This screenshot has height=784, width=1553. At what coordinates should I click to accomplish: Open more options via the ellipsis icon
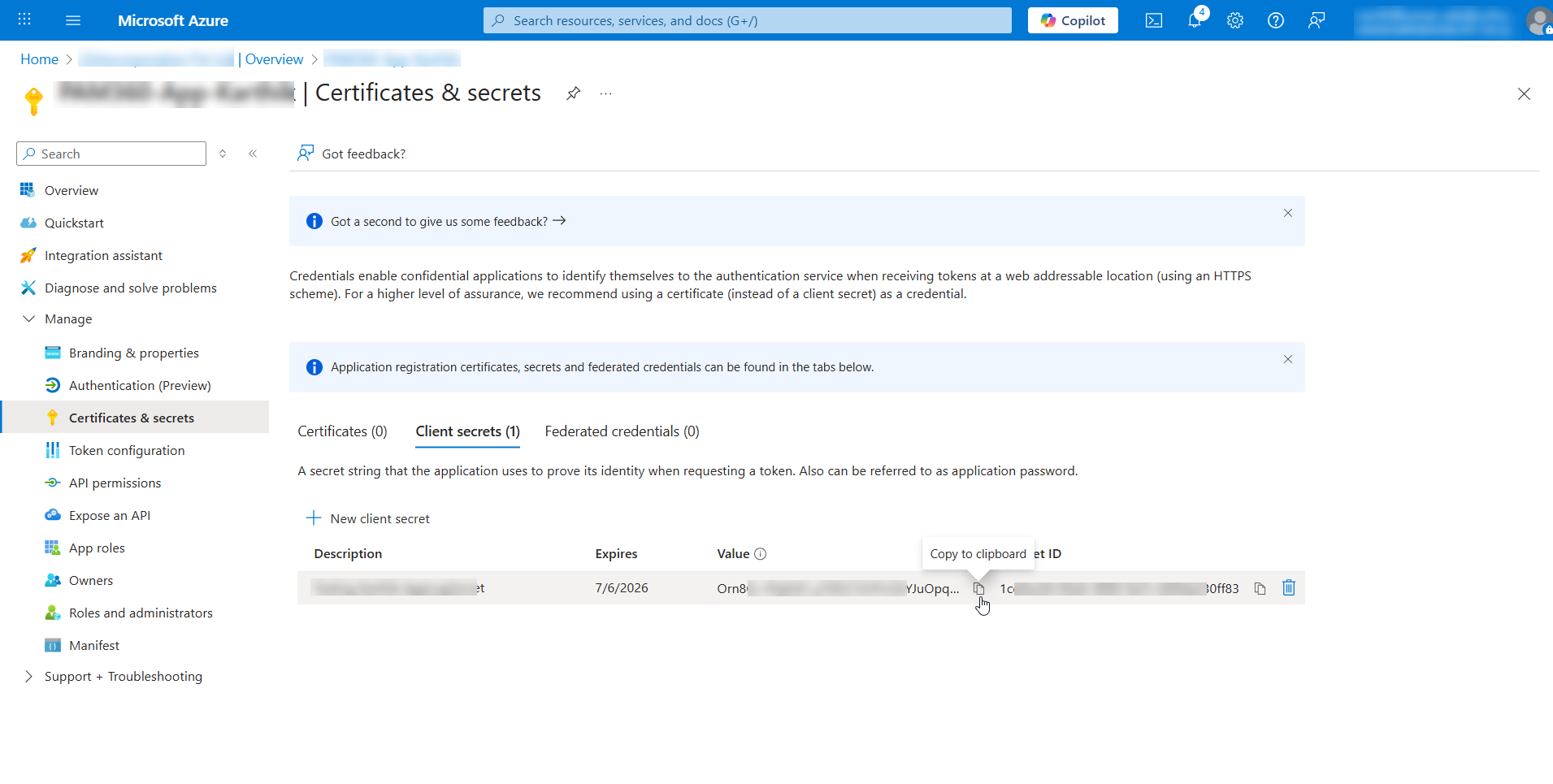coord(605,93)
